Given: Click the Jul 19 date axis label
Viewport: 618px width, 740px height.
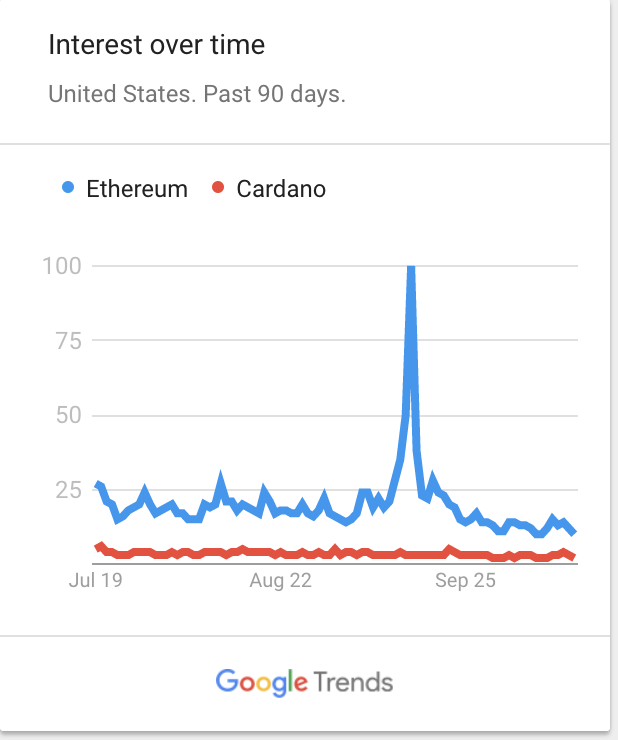Looking at the screenshot, I should 94,581.
